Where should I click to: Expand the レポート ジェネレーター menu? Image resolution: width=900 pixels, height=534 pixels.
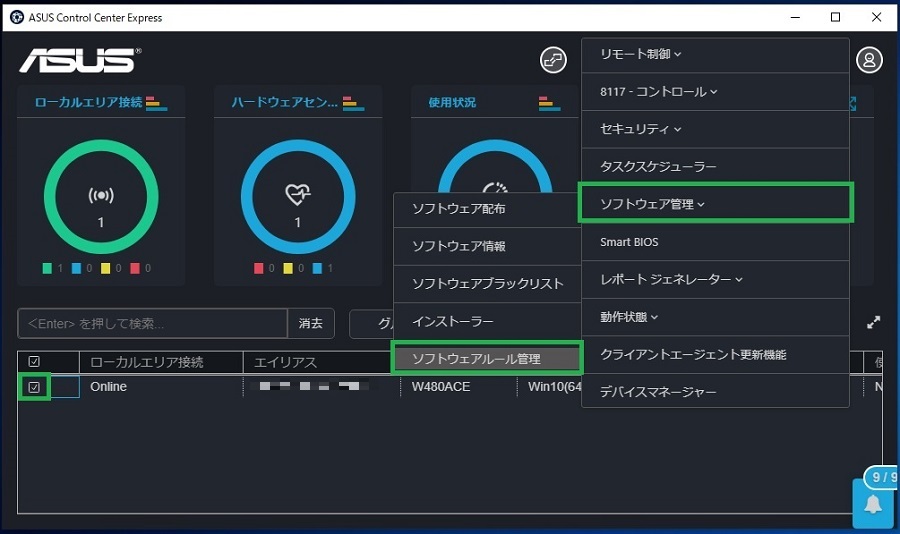tap(715, 280)
